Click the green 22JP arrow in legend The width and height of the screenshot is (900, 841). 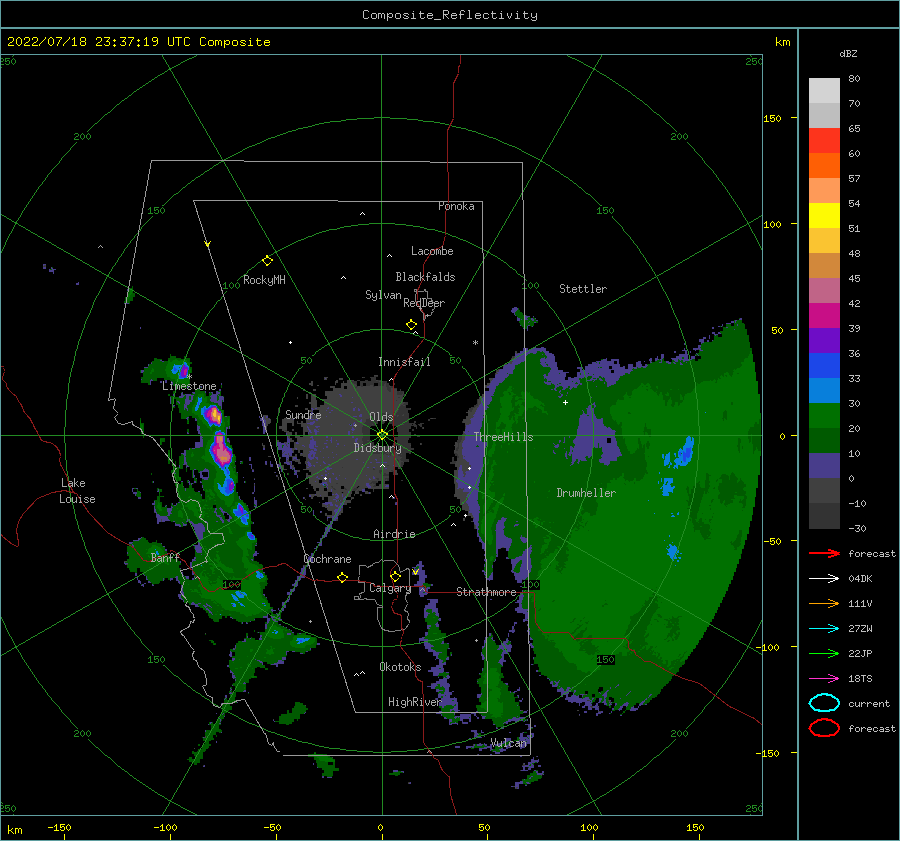(824, 653)
